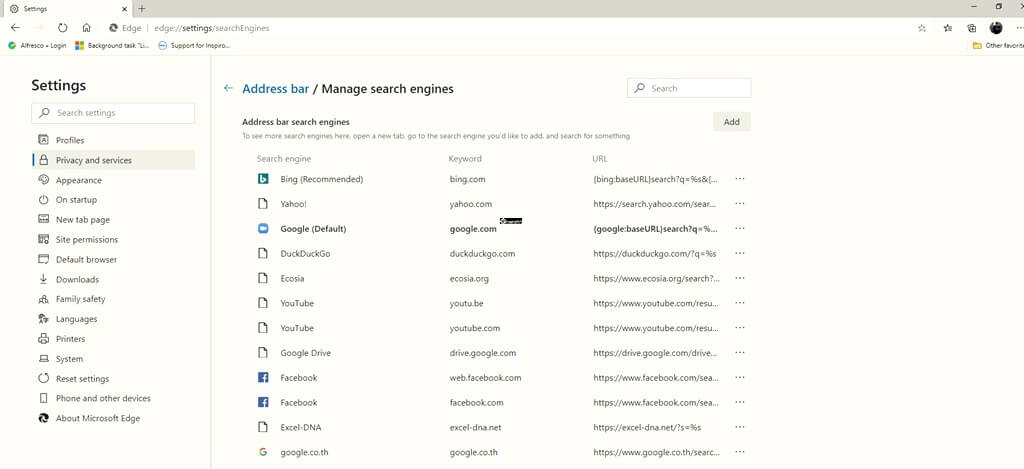Click the Excel-DNA URL text
The image size is (1024, 469).
point(647,427)
